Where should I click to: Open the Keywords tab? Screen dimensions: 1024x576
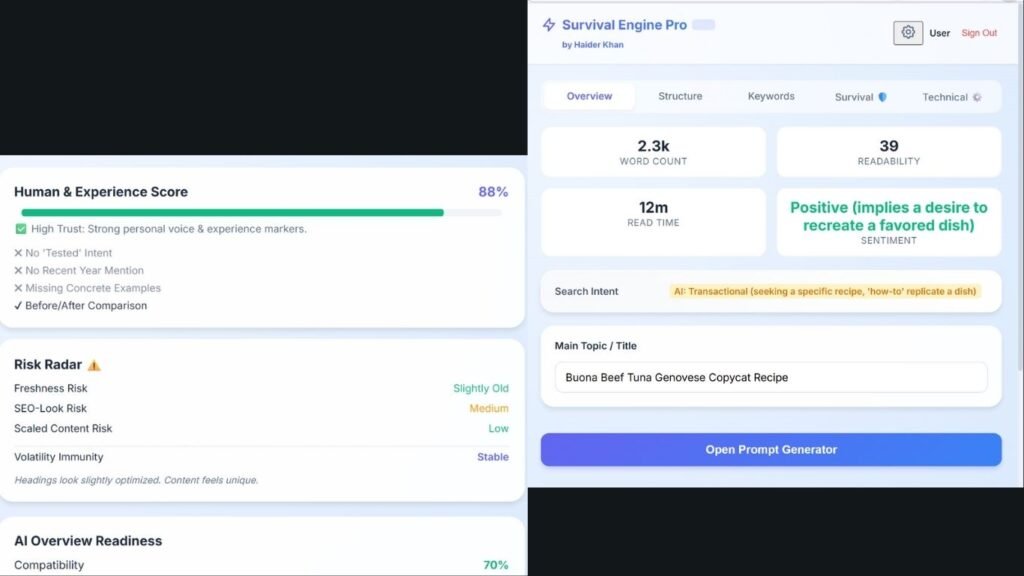tap(770, 96)
